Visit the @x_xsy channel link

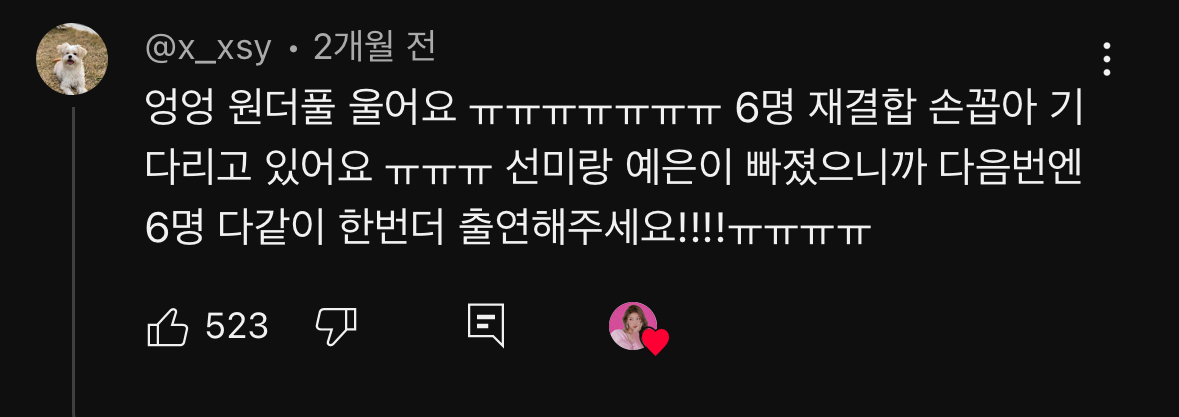208,50
